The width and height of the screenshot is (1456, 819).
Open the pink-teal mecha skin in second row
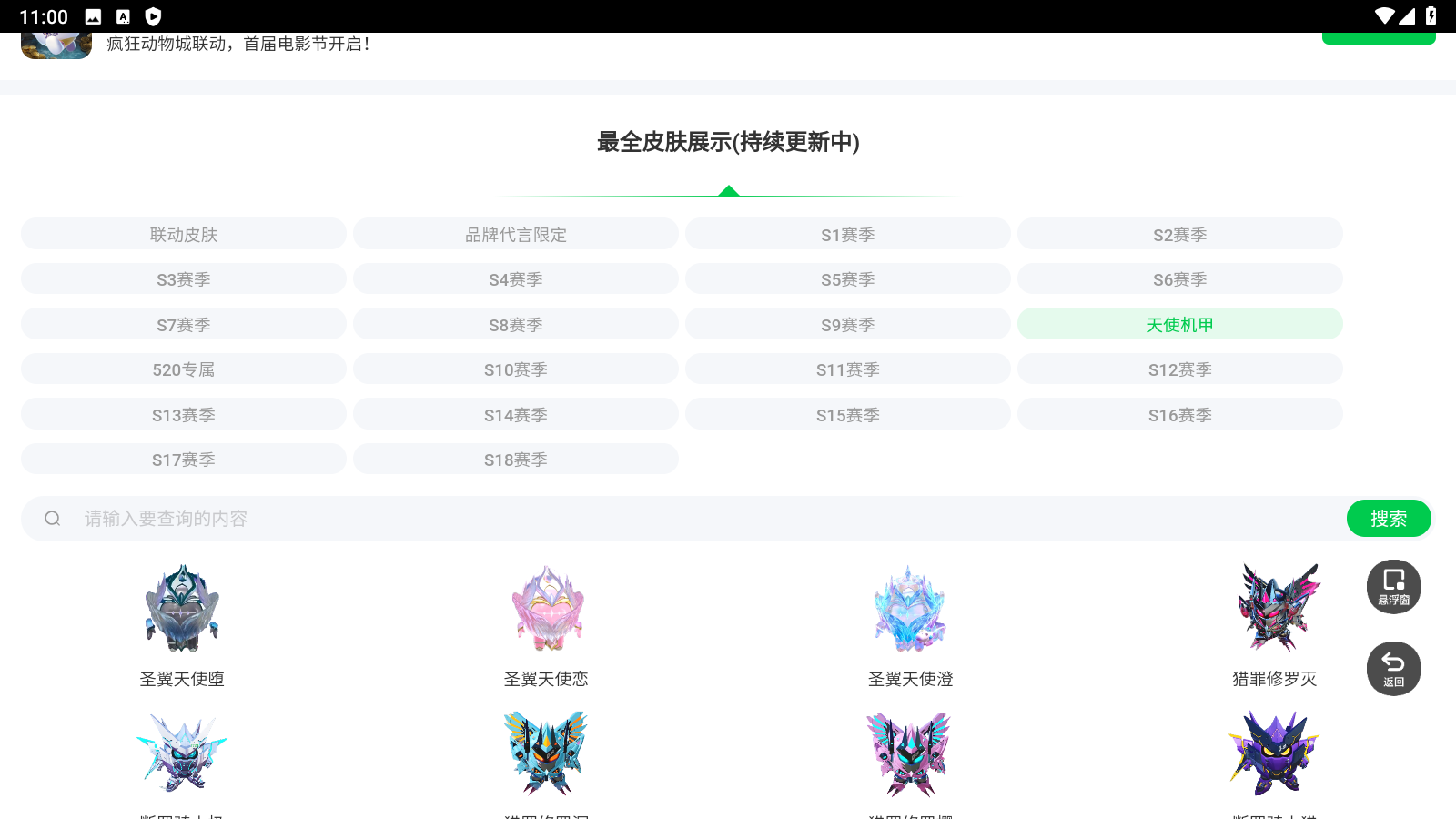[909, 753]
